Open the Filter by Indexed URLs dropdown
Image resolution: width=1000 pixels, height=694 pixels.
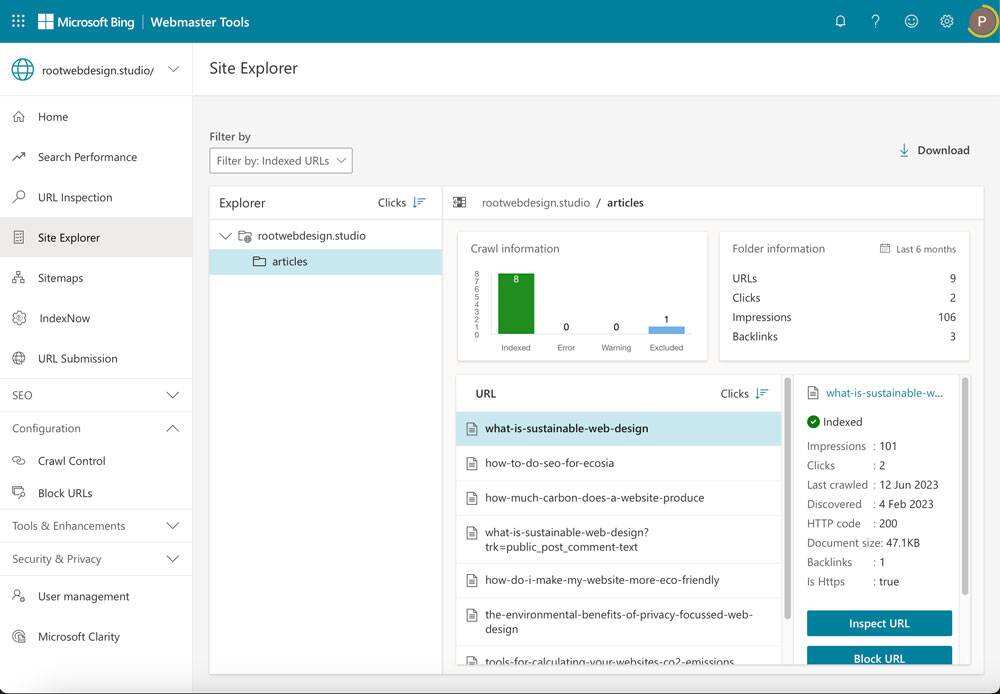(x=281, y=161)
